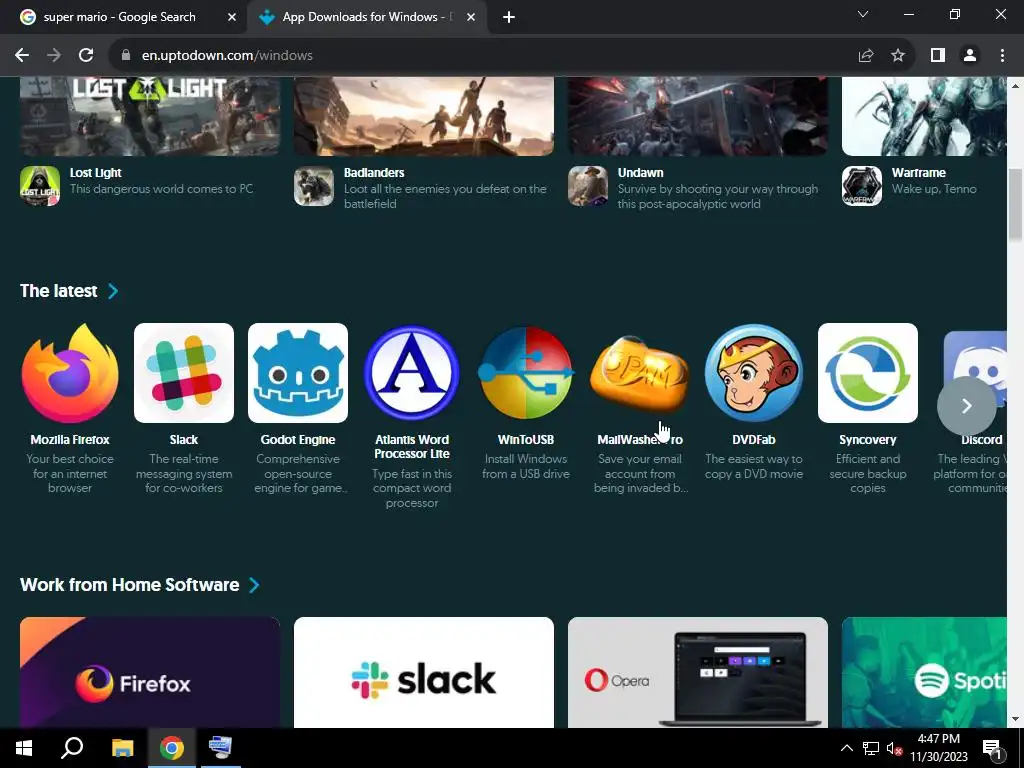Select the Godot Engine icon
Viewport: 1024px width, 768px height.
click(298, 373)
